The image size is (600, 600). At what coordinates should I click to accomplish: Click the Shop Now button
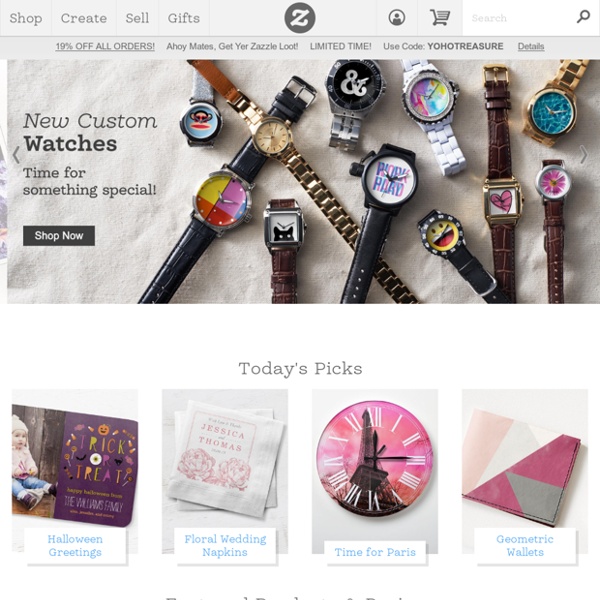[59, 236]
